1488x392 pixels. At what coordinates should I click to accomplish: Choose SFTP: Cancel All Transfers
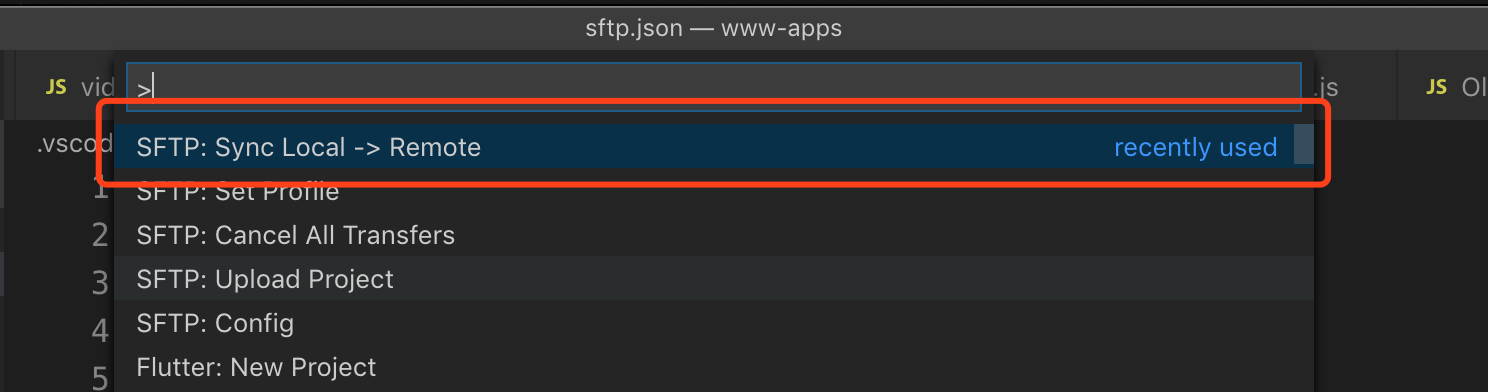pos(714,235)
